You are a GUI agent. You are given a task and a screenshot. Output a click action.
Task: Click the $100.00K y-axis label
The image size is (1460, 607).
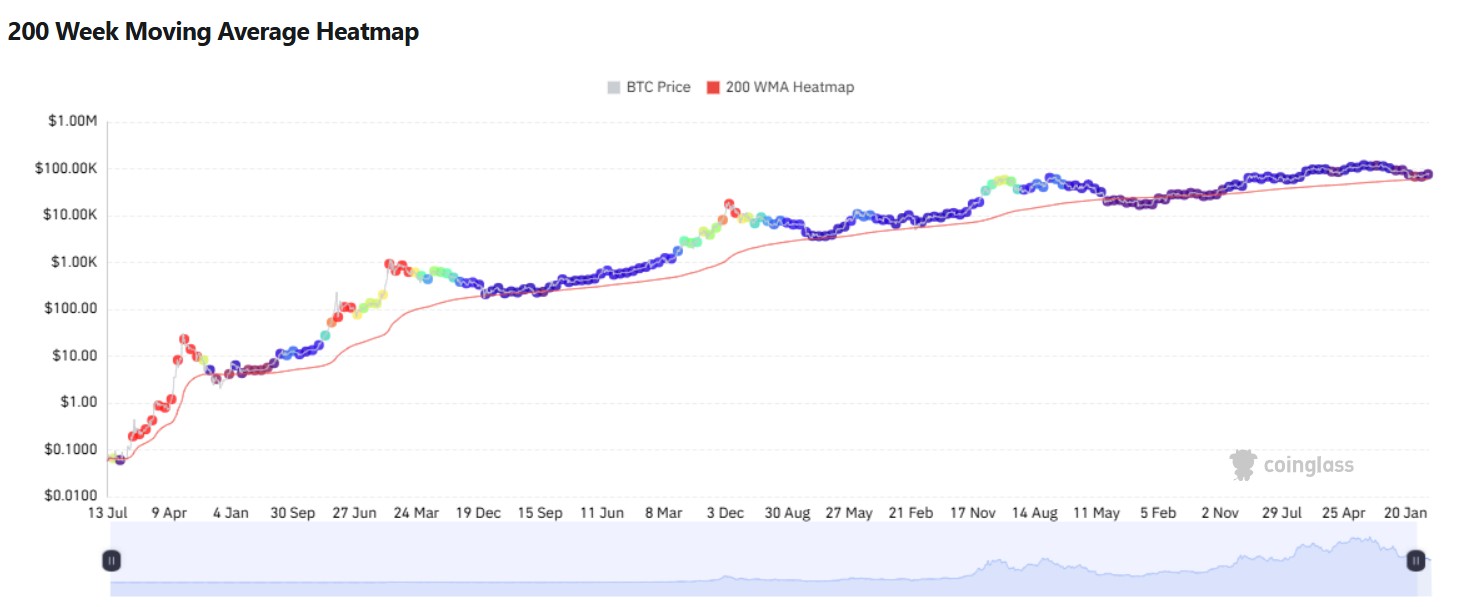pos(66,169)
